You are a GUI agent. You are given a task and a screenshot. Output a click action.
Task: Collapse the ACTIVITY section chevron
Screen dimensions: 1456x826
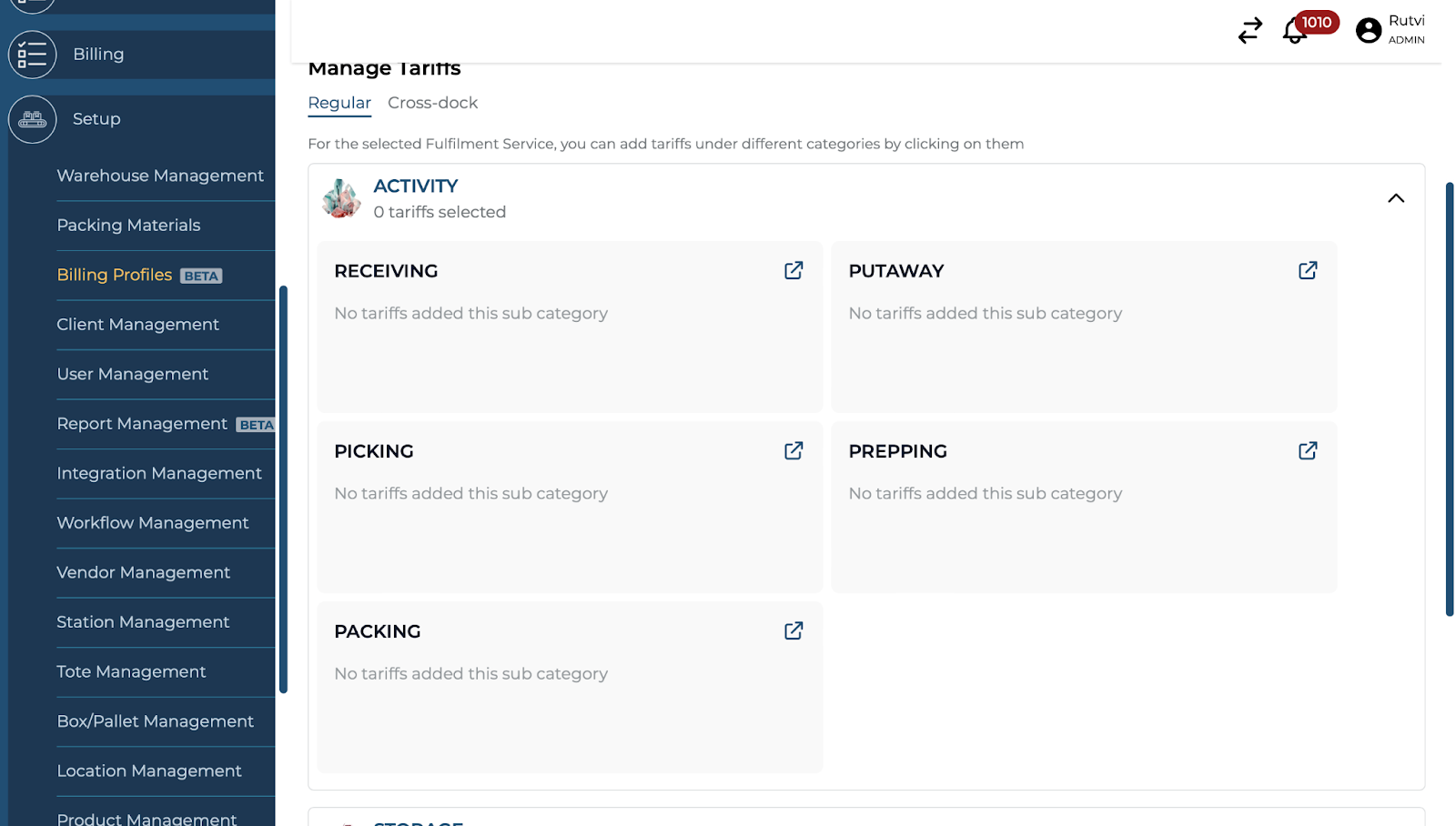(1395, 198)
